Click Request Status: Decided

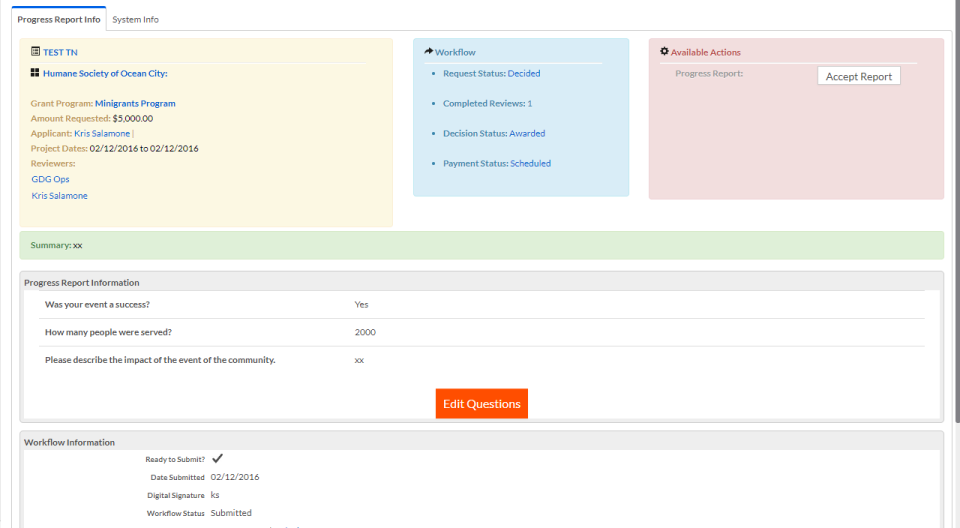492,74
